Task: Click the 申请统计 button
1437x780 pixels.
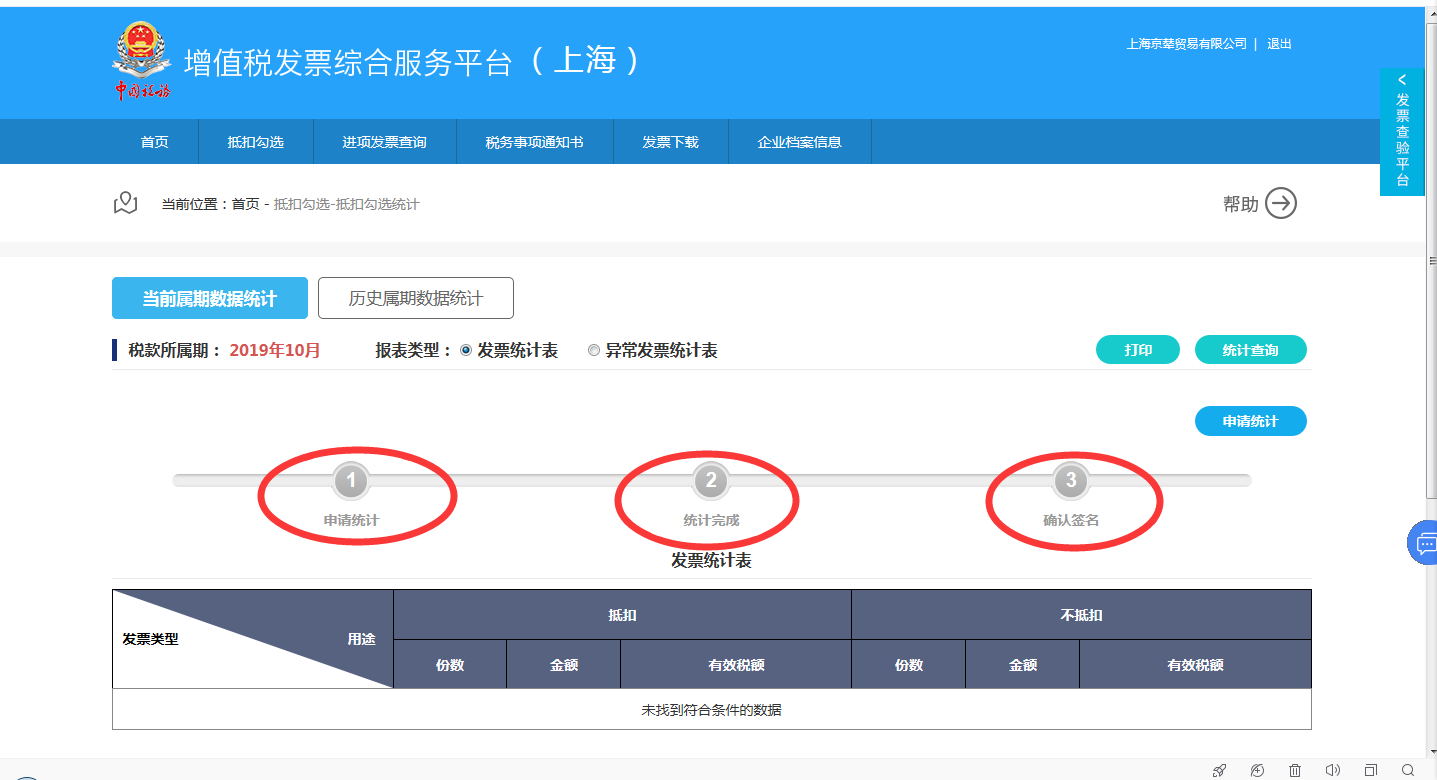Action: pyautogui.click(x=1250, y=422)
